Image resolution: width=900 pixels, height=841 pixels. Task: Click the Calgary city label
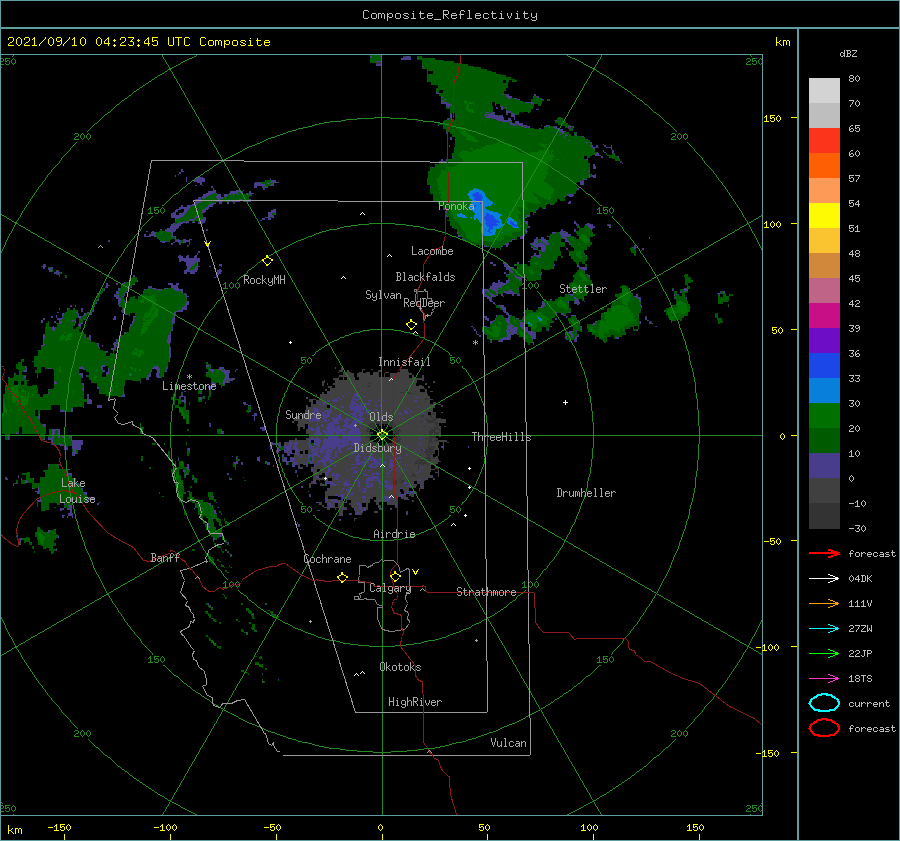coord(390,588)
